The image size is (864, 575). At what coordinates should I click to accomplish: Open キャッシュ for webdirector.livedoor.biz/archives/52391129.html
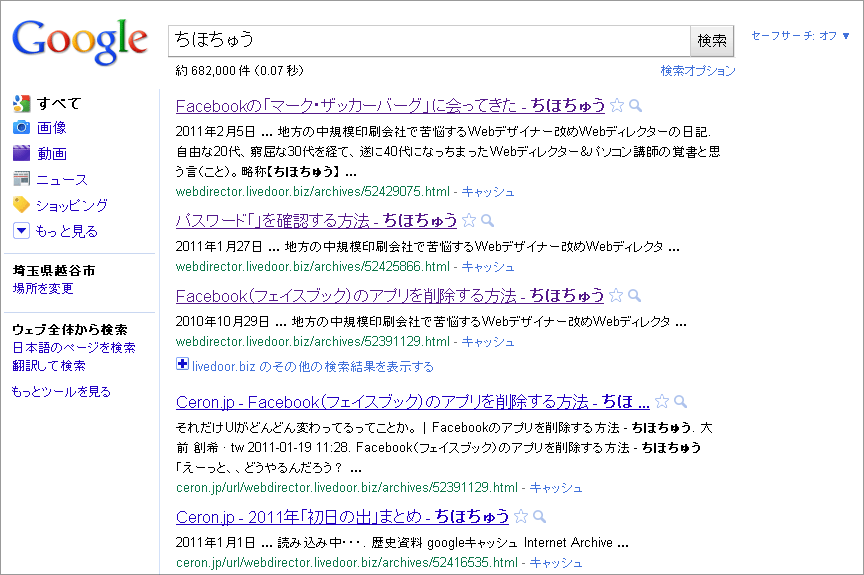[488, 341]
